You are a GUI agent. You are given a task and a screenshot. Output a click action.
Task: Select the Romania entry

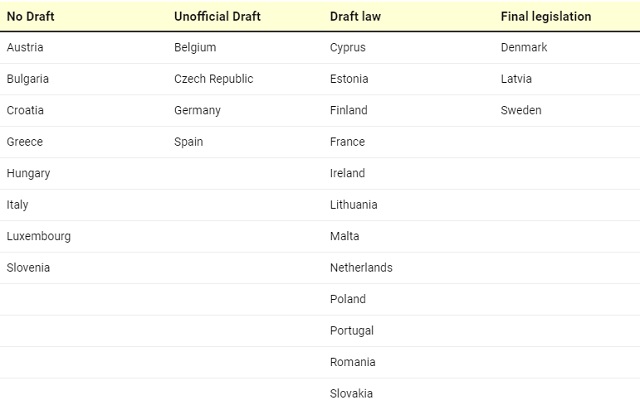[x=353, y=362]
